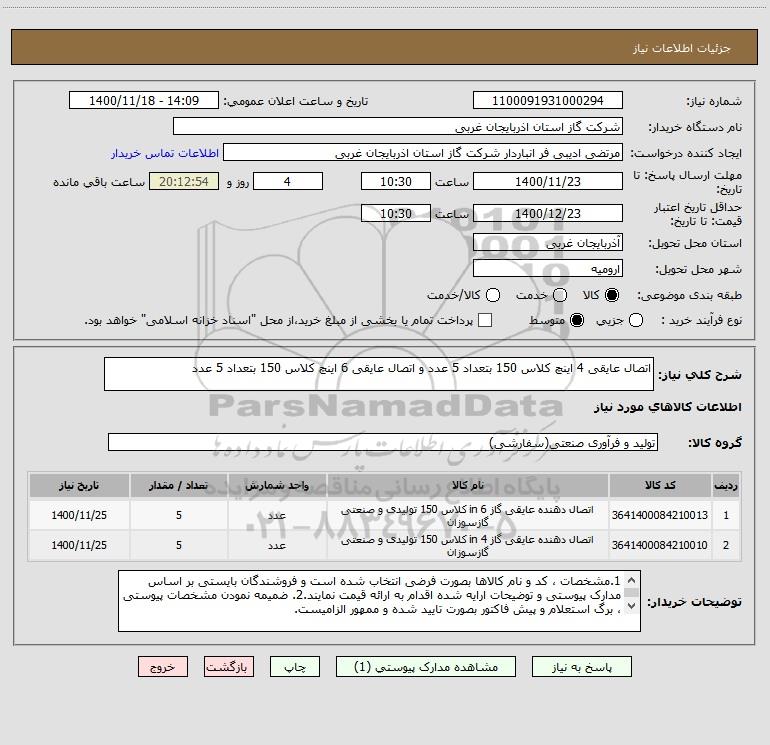Screen dimensions: 770x745
Task: Click the پاسخ به نیاز button
Action: pyautogui.click(x=581, y=667)
